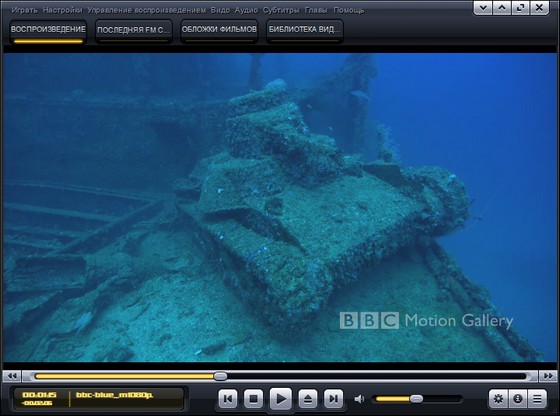Click the up-chevron window button
Image resolution: width=560 pixels, height=416 pixels.
coord(502,8)
